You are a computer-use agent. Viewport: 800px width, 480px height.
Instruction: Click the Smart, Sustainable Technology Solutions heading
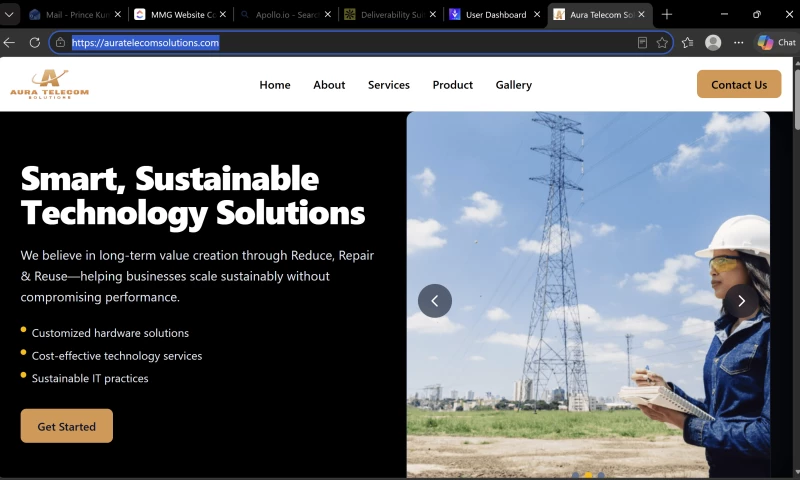193,195
